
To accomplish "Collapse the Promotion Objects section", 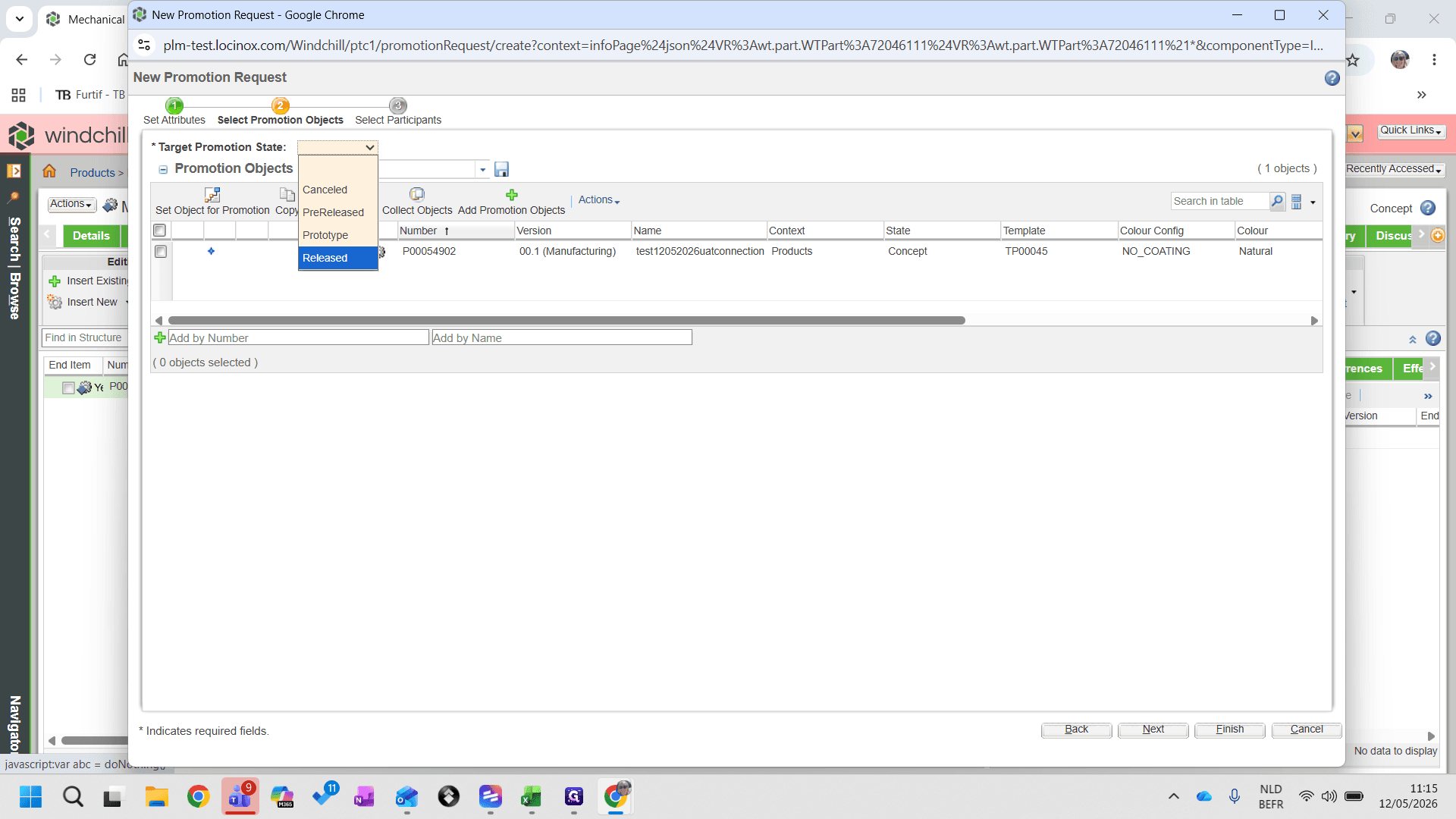I will (163, 169).
